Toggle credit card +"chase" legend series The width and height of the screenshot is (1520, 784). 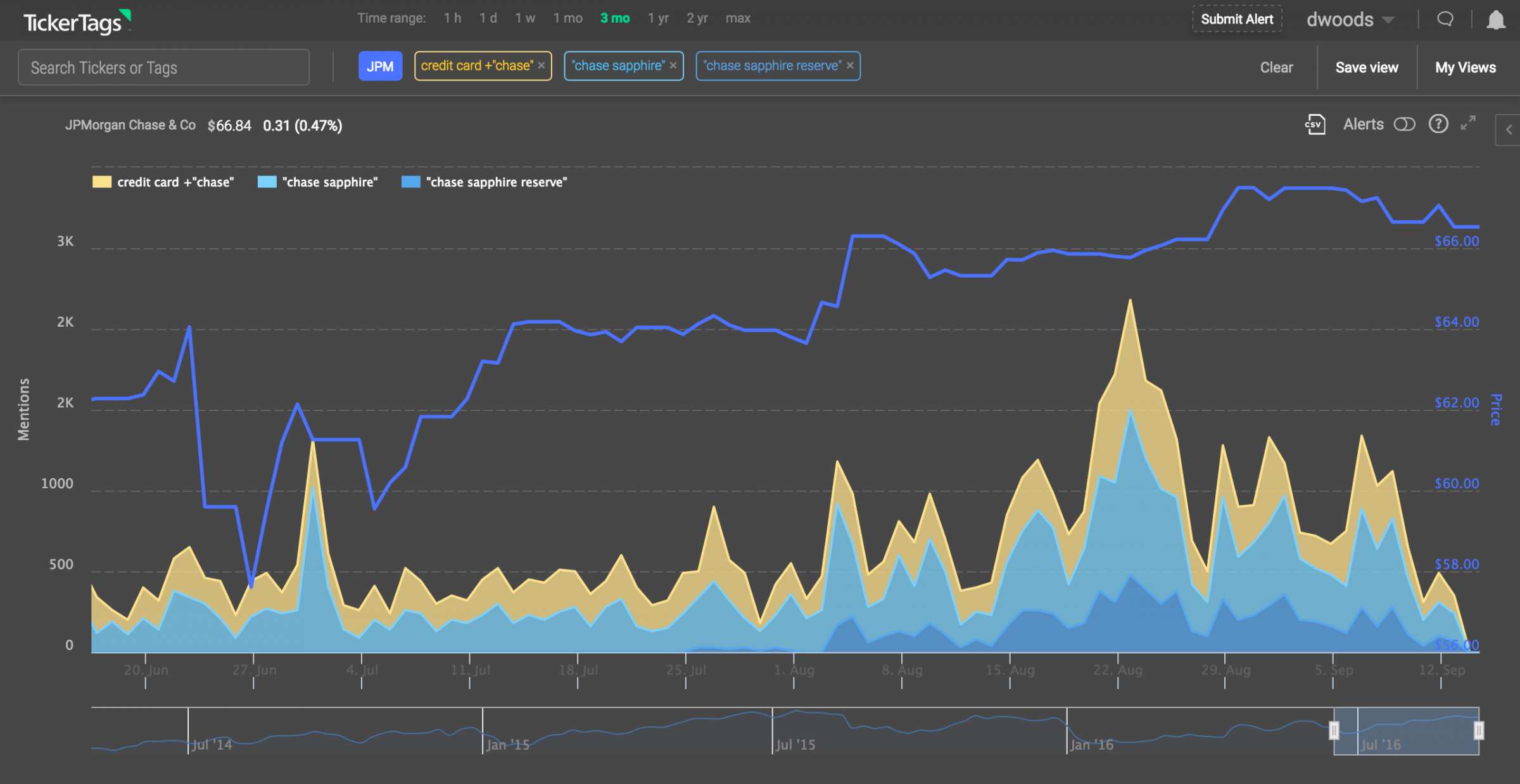[x=163, y=182]
